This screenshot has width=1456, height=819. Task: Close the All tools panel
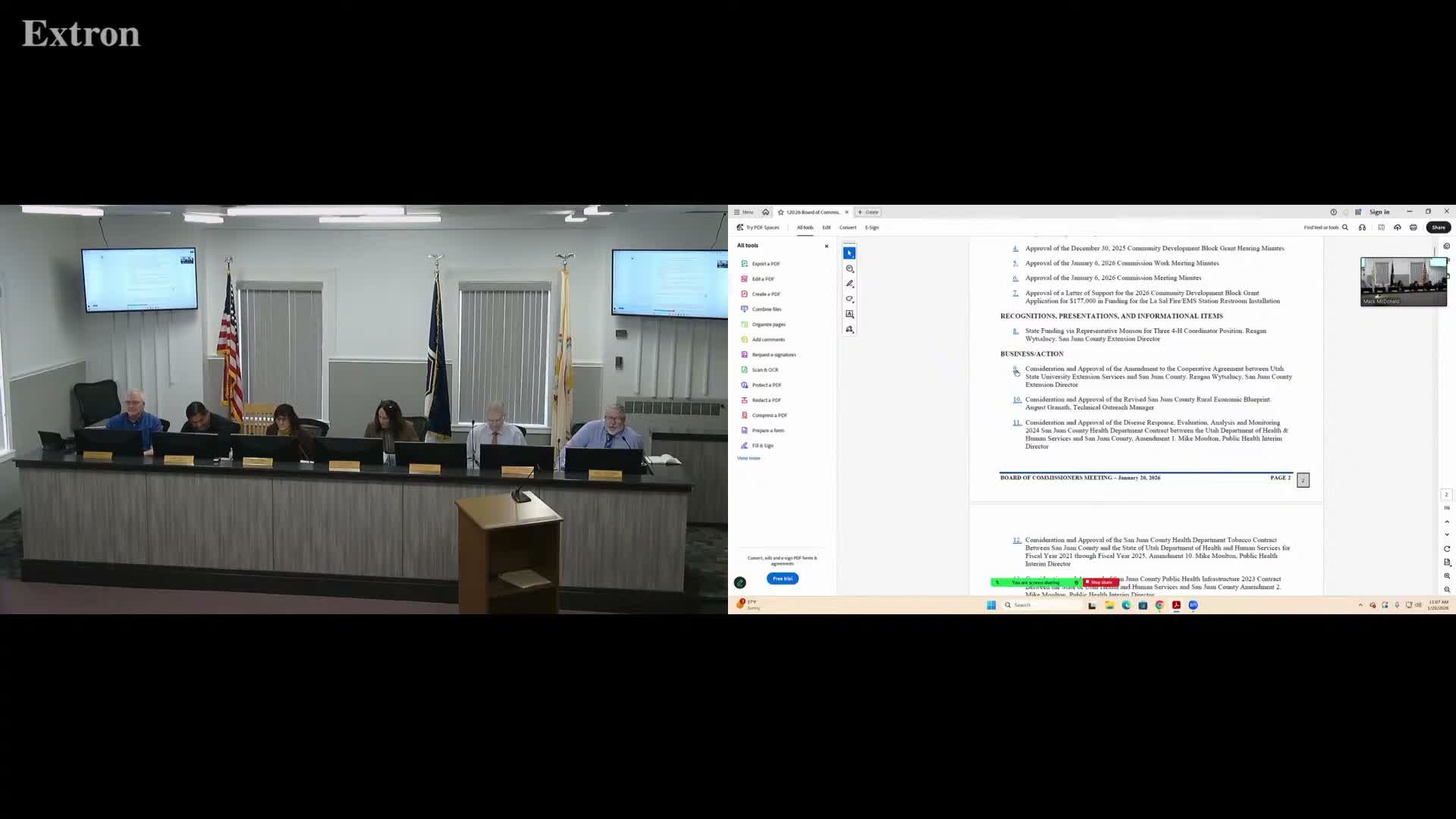[x=827, y=246]
